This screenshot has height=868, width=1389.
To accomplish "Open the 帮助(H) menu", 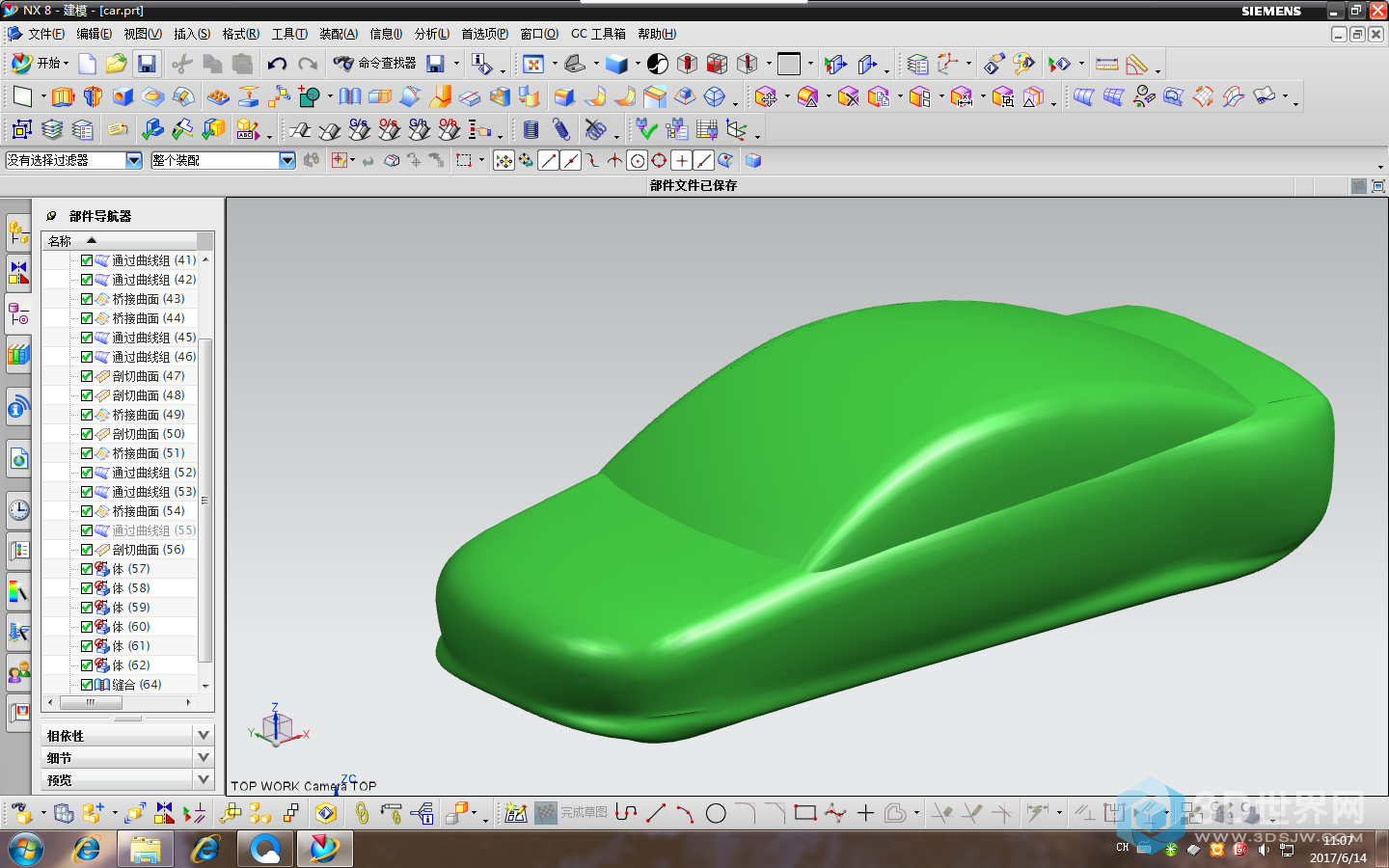I will tap(657, 34).
